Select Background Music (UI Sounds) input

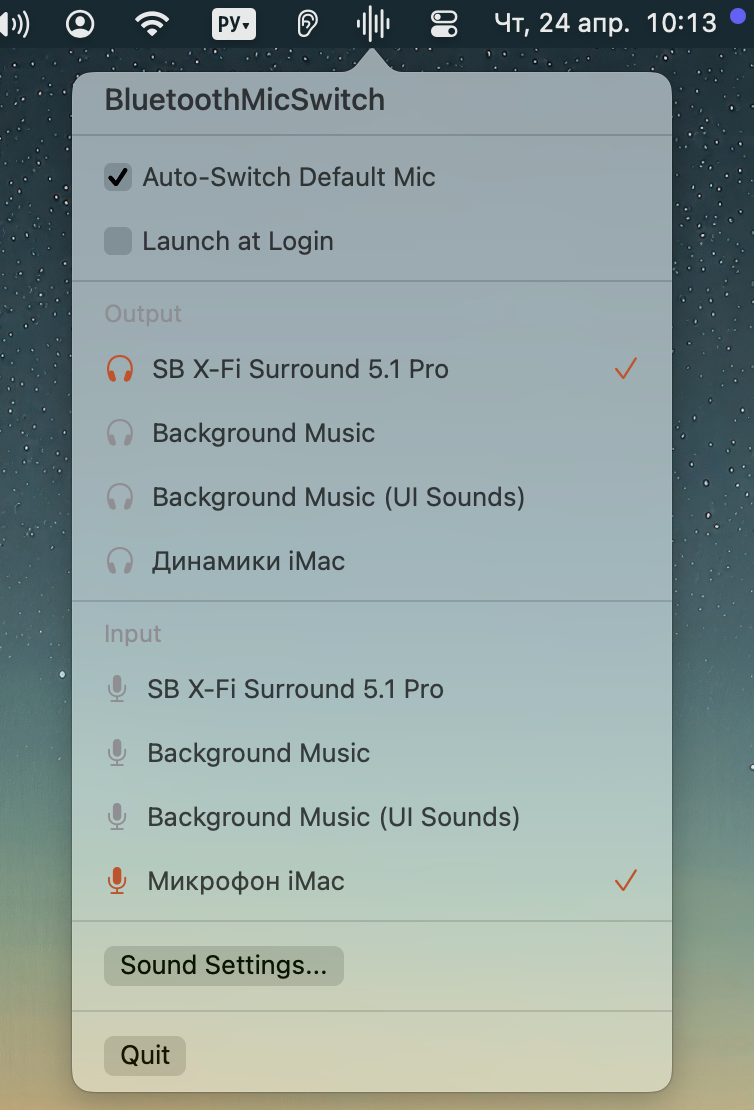pyautogui.click(x=372, y=817)
